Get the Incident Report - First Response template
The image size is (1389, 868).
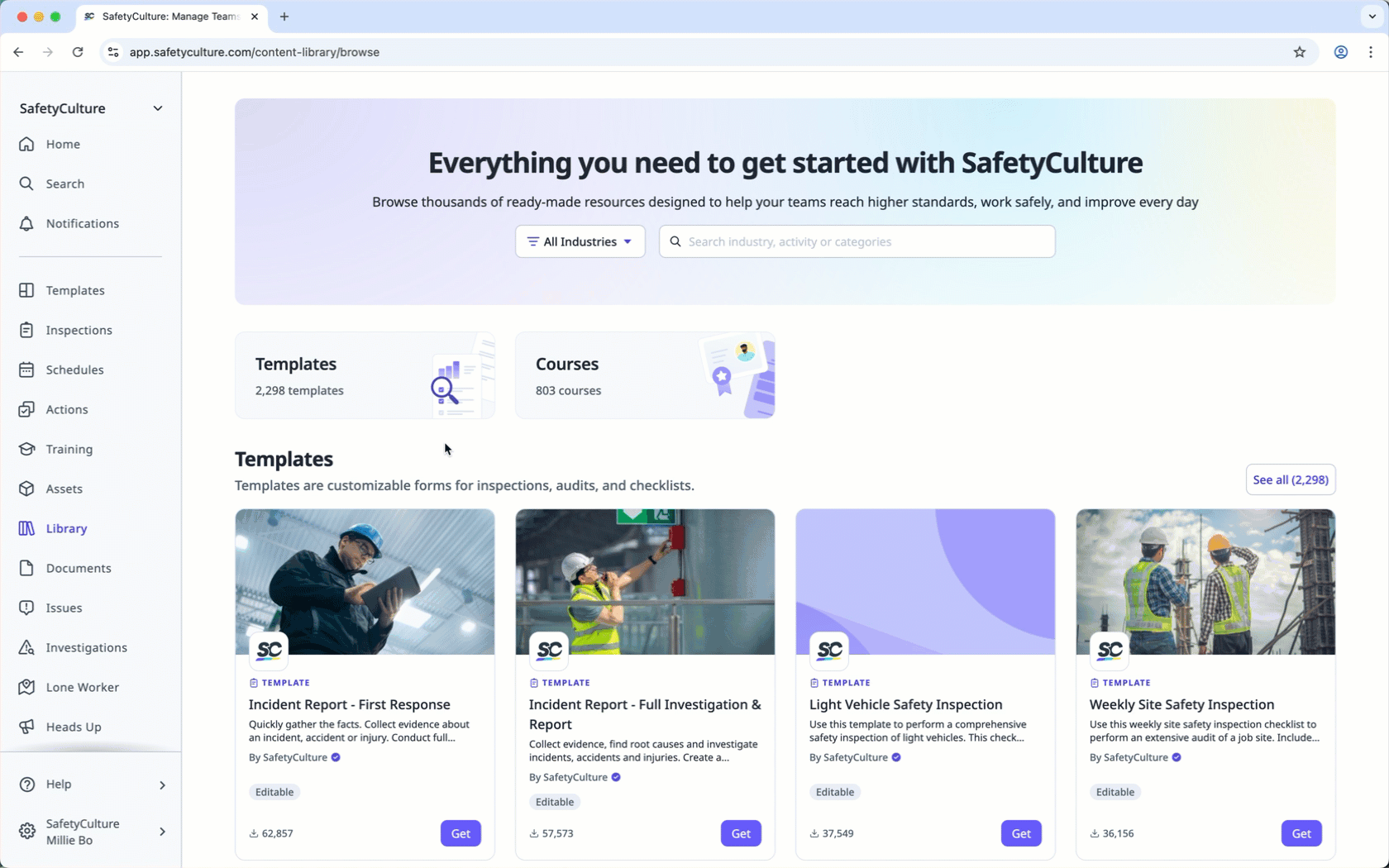461,833
